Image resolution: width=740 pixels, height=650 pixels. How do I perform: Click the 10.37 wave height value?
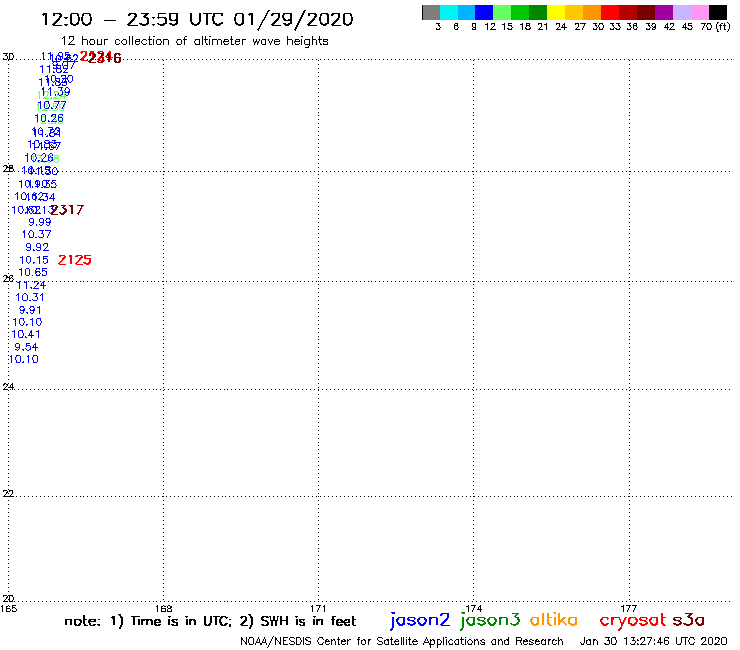pos(36,234)
